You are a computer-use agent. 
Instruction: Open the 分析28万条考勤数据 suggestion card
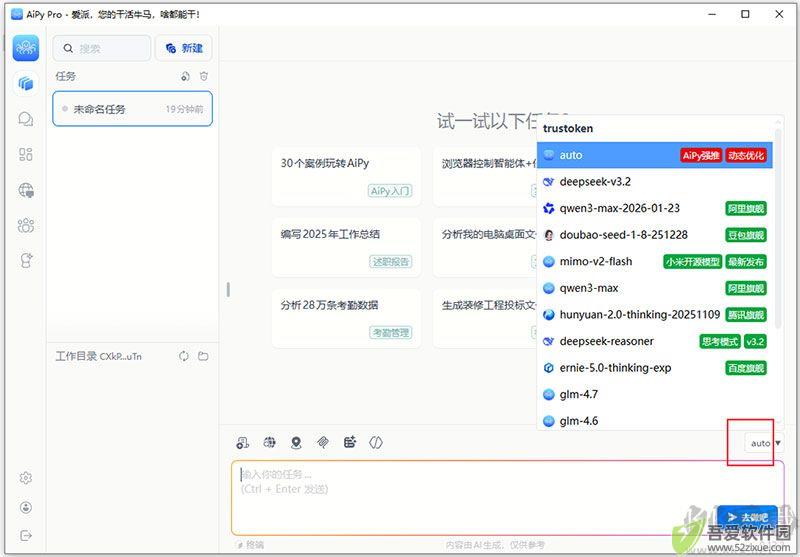346,318
